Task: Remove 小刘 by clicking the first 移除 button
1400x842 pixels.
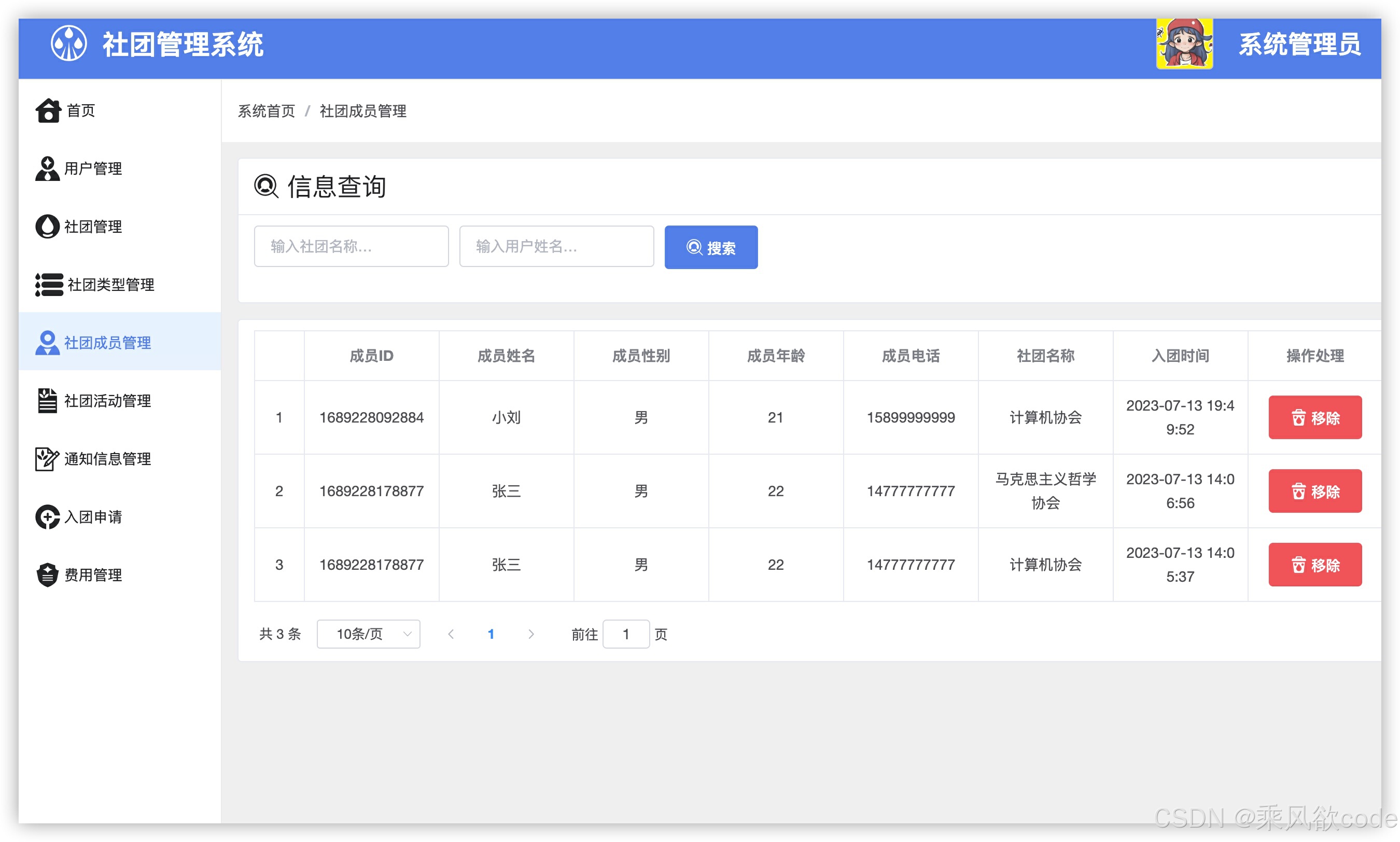Action: coord(1315,417)
